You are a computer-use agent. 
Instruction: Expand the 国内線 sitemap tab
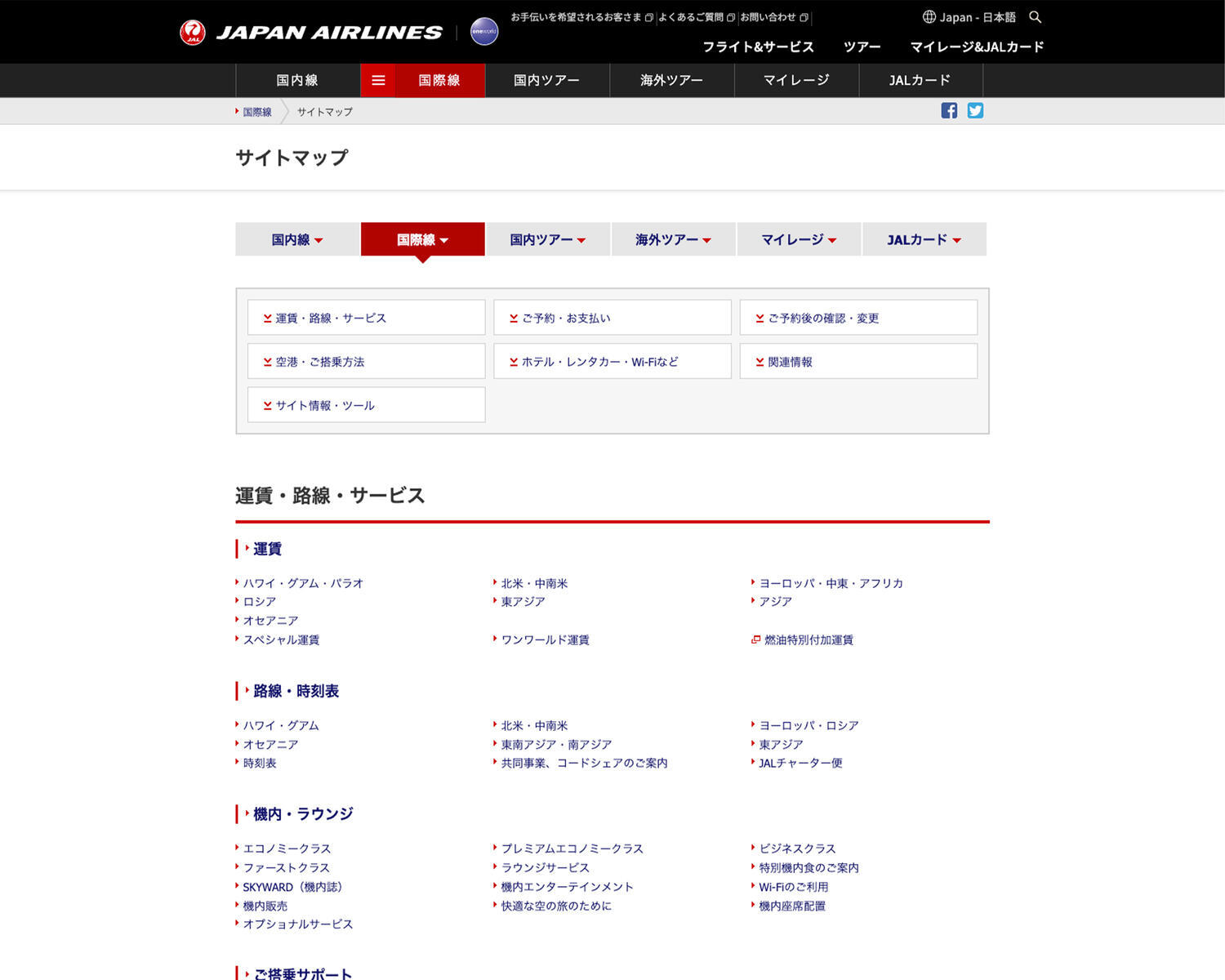coord(297,240)
